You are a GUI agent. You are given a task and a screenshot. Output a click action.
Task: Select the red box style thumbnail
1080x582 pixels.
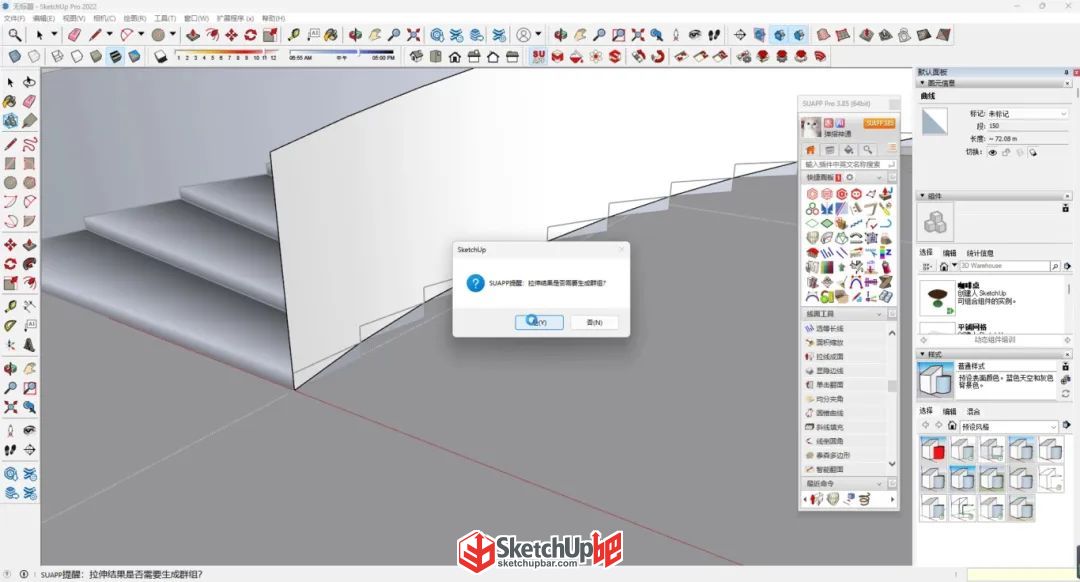(x=933, y=450)
